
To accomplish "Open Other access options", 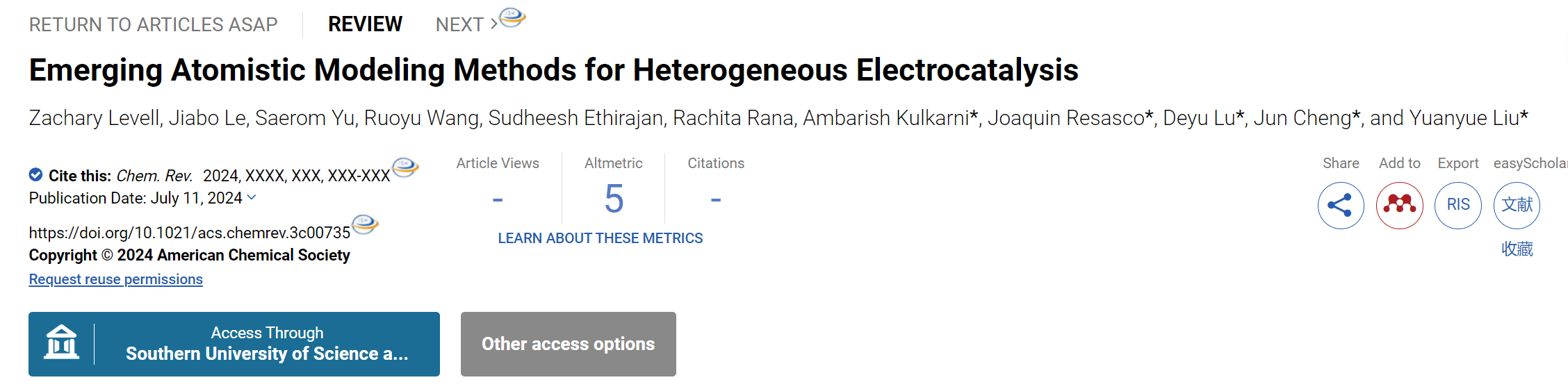I will coord(569,344).
